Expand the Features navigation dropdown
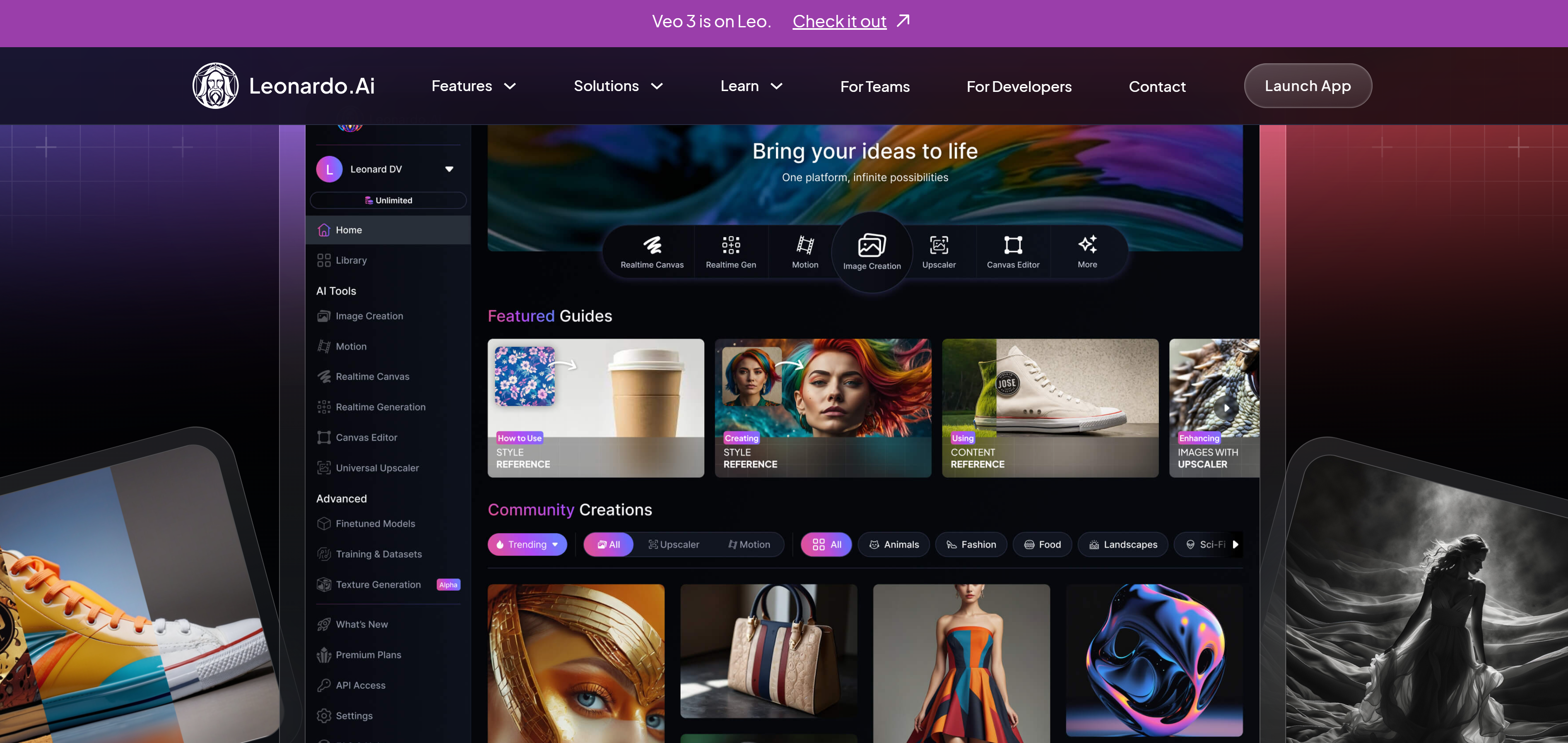 pos(474,86)
